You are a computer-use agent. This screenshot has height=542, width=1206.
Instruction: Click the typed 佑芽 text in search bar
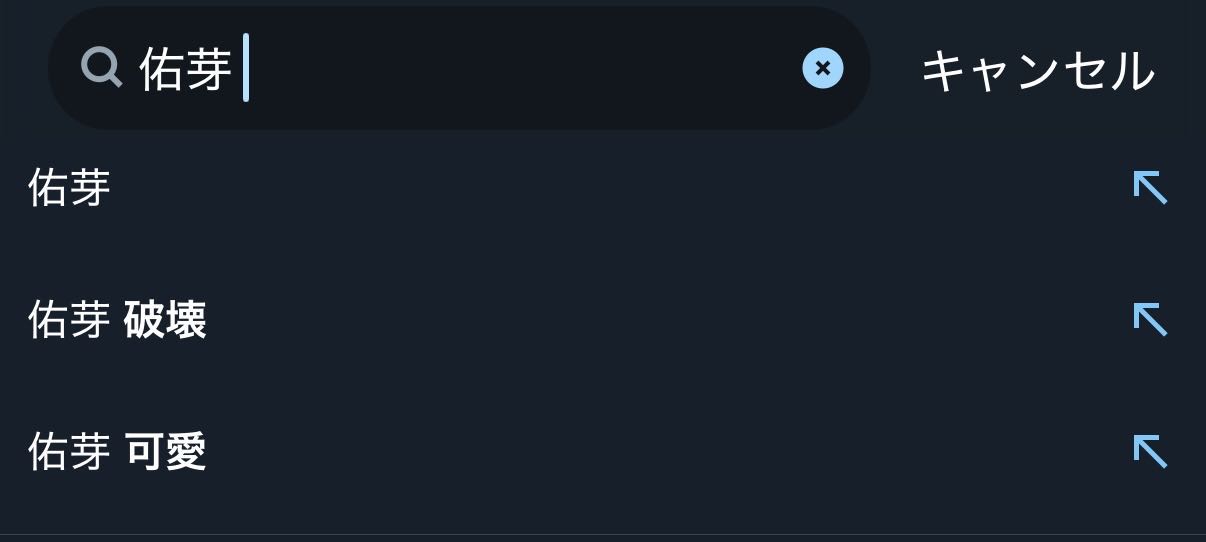pos(185,69)
